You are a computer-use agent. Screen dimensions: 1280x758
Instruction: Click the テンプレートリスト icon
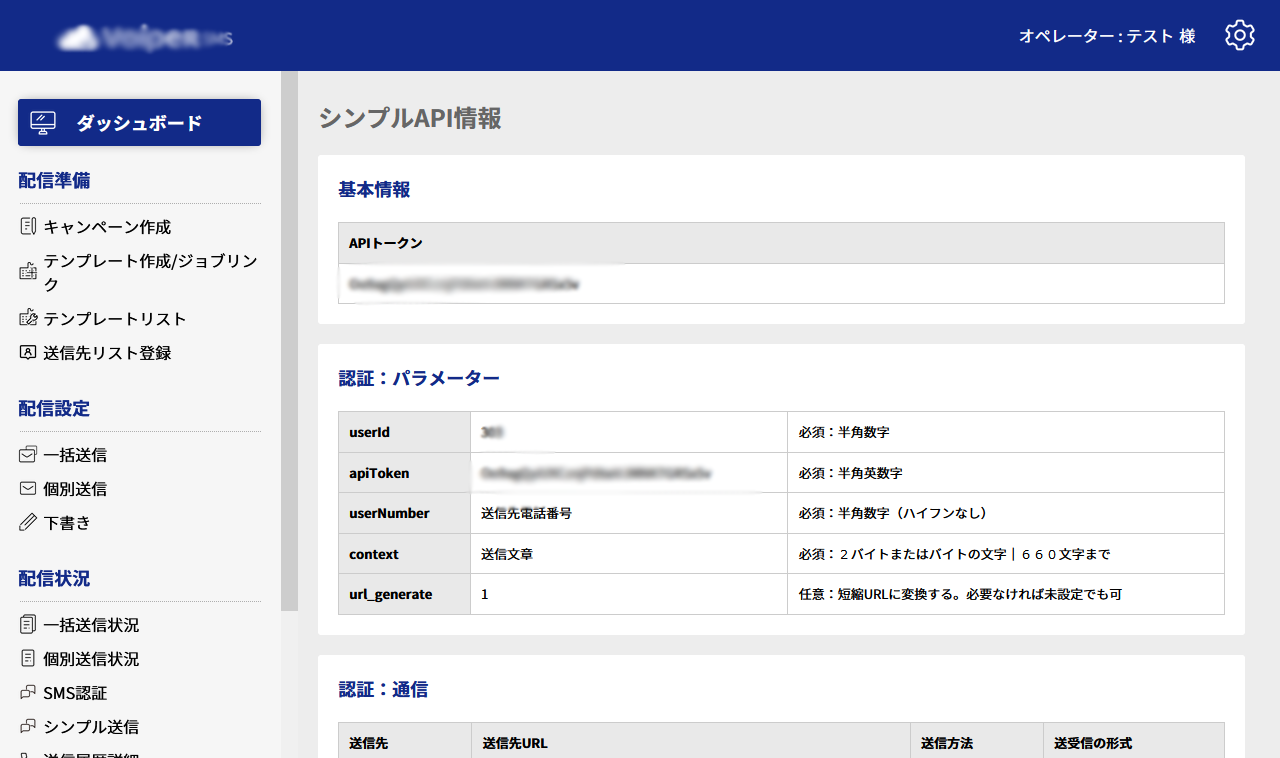(28, 318)
